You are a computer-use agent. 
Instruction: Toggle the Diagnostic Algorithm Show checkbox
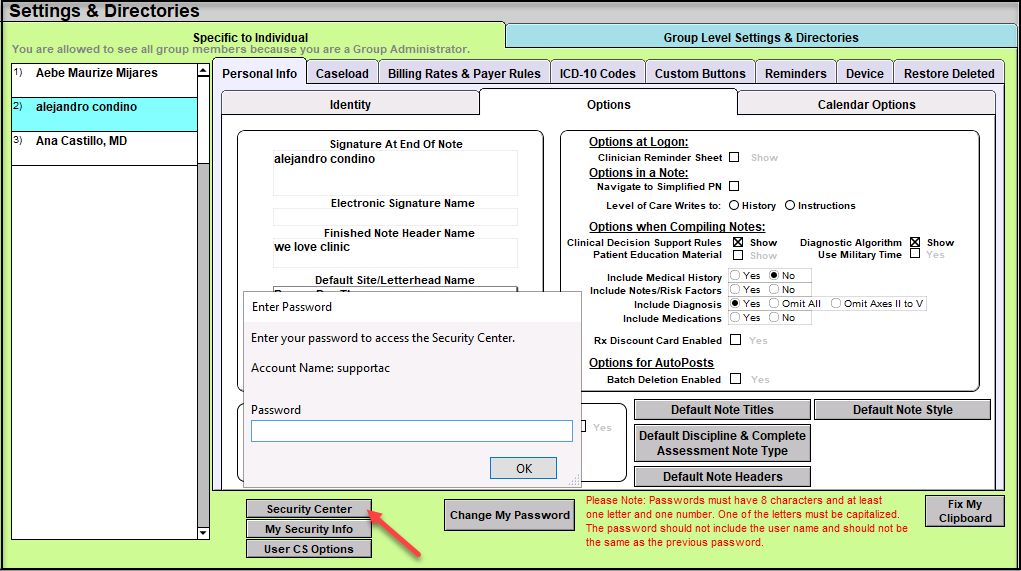(x=915, y=242)
